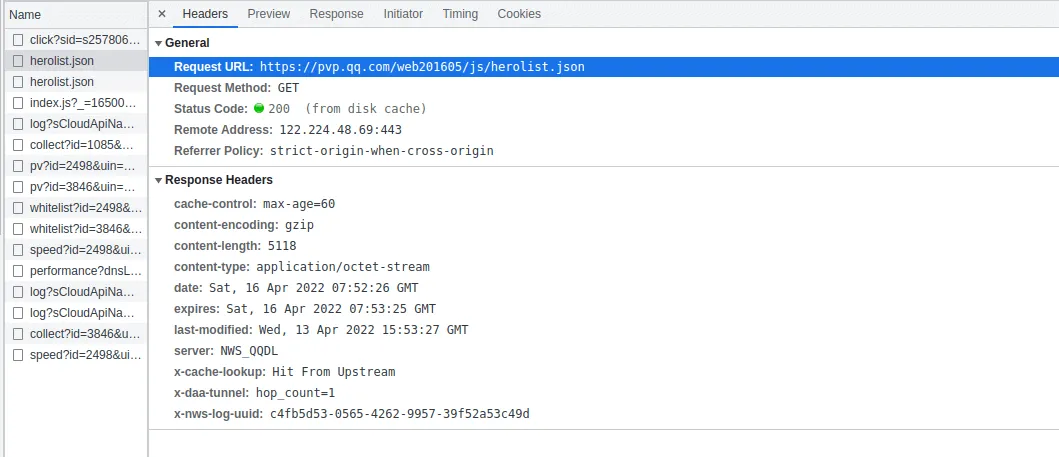This screenshot has width=1059, height=457.
Task: Select the speed?id=2498 first request icon
Action: click(18, 250)
